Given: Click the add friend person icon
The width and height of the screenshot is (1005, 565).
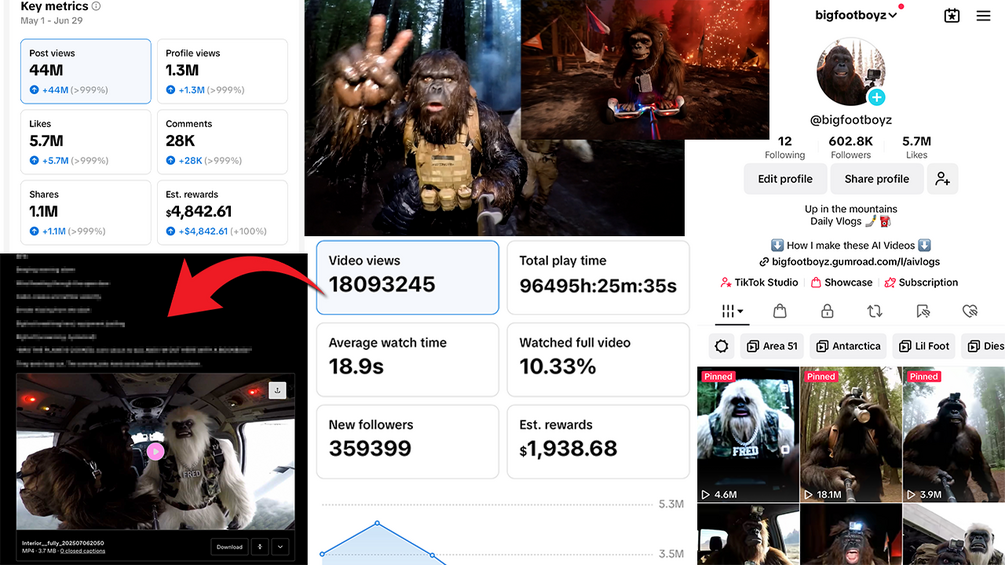Looking at the screenshot, I should (942, 179).
